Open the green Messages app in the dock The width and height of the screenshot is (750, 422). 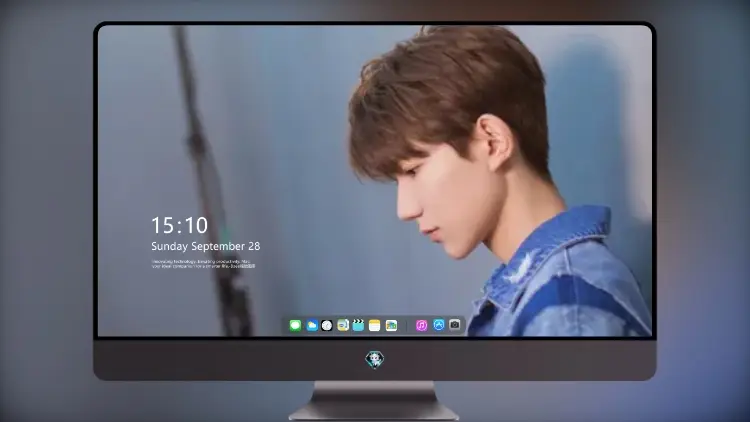[x=295, y=325]
